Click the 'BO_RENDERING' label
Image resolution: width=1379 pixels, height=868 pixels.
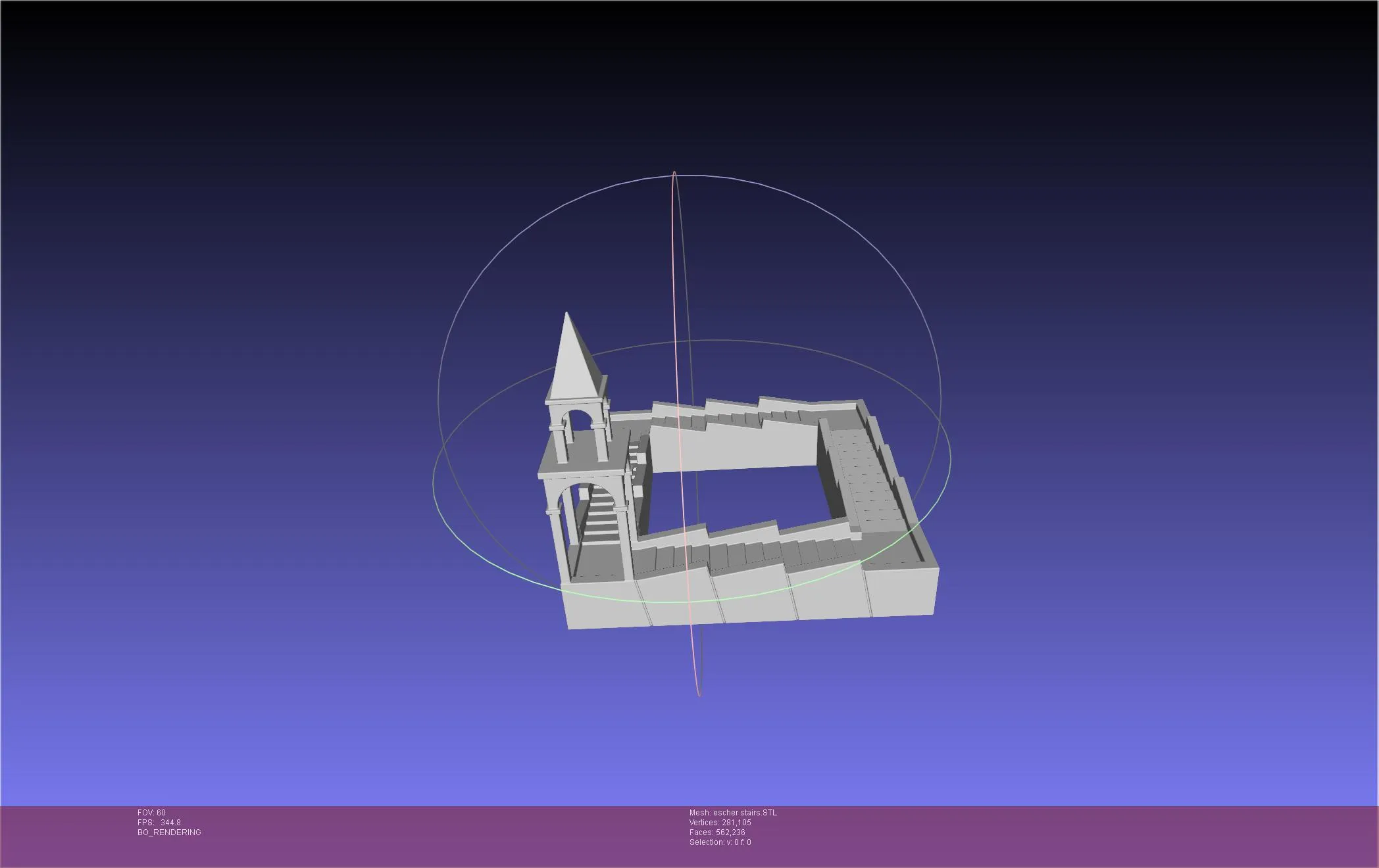pos(169,832)
